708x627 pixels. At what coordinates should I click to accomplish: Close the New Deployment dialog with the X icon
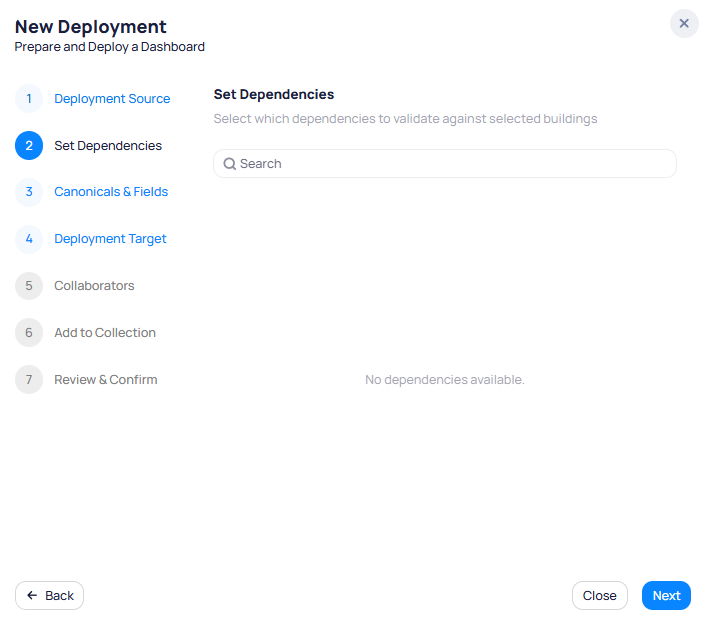[684, 24]
